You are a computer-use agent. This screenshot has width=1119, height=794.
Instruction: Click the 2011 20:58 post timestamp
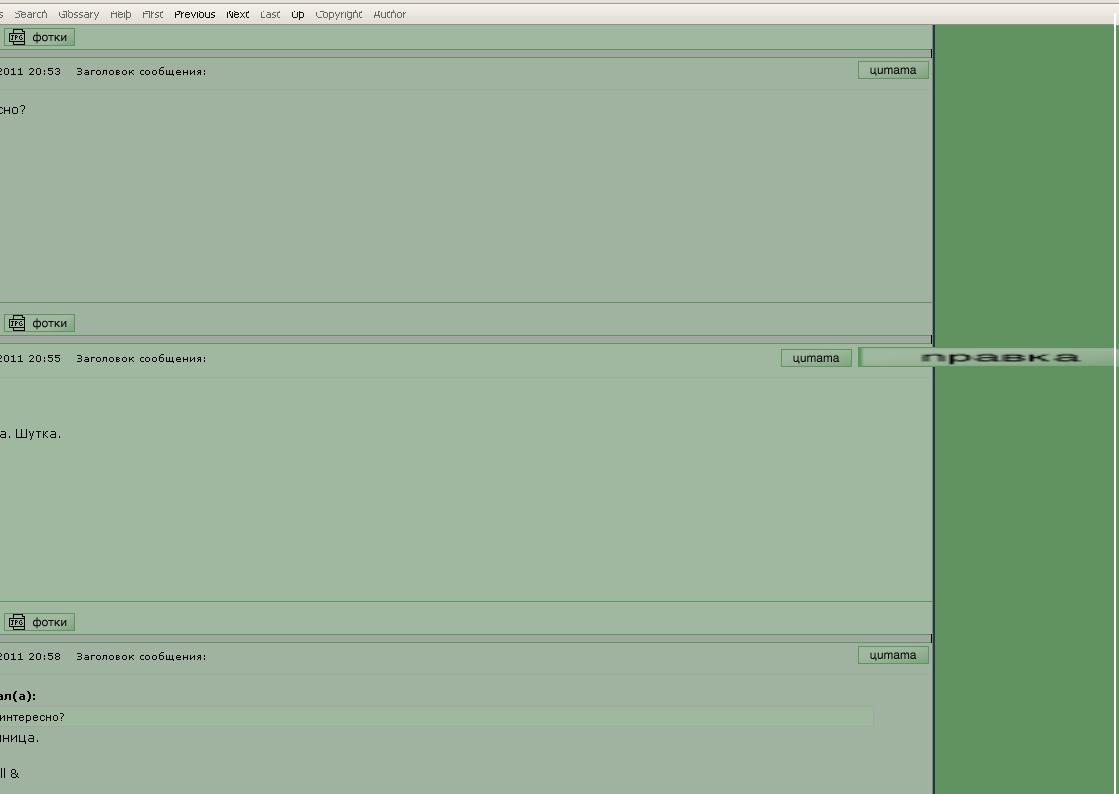pos(30,656)
